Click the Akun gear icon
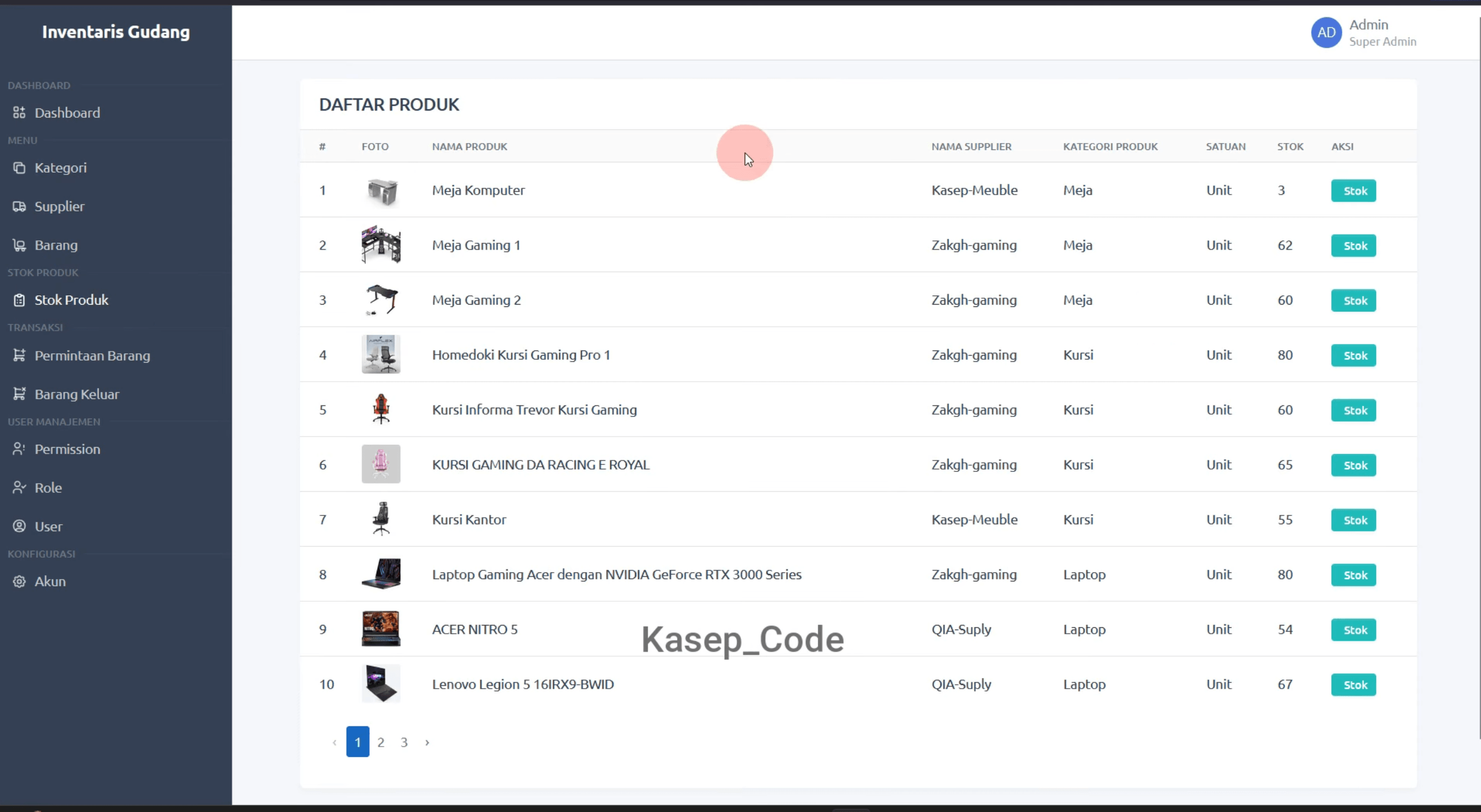This screenshot has width=1481, height=812. click(x=19, y=581)
